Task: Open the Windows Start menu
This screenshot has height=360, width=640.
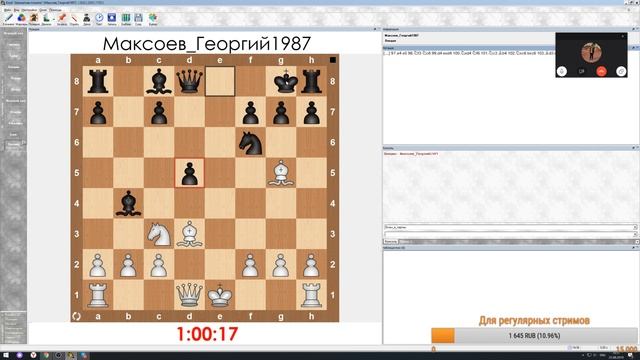Action: [x=6, y=356]
